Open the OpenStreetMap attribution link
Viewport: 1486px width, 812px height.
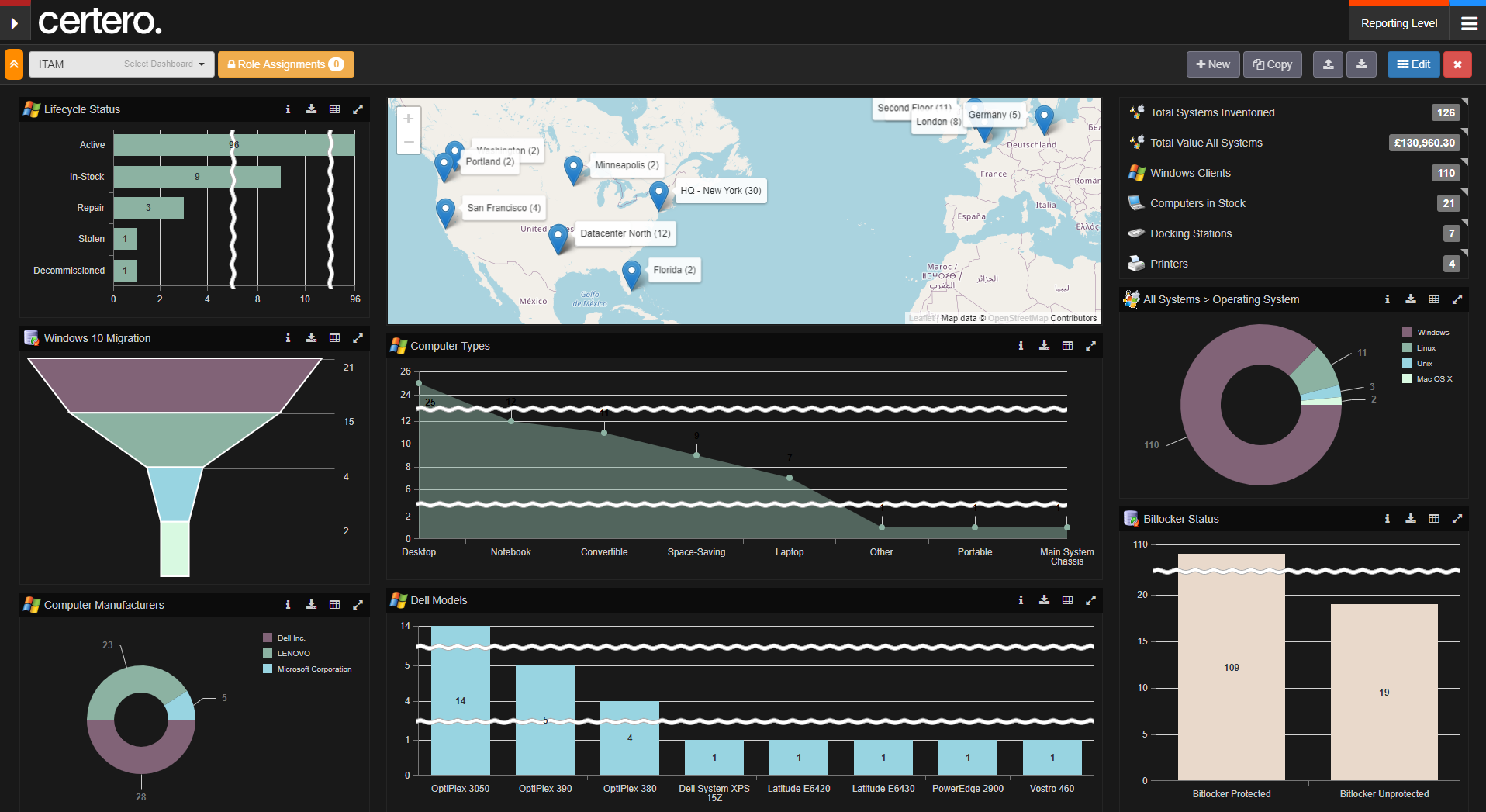click(x=1018, y=318)
